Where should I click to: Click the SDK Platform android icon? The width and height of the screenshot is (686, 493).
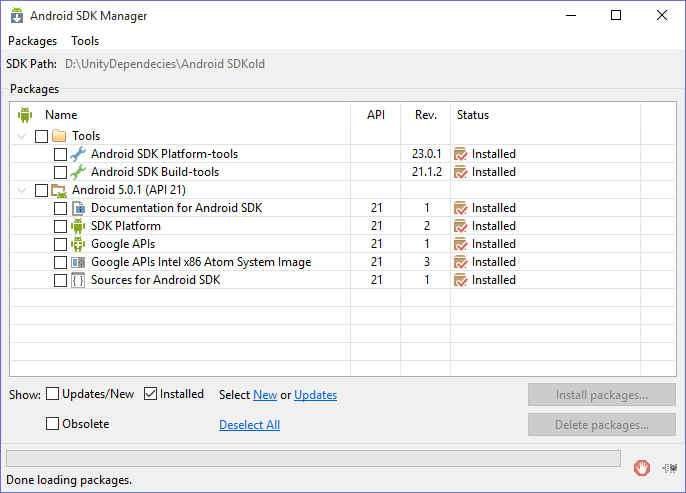click(78, 226)
